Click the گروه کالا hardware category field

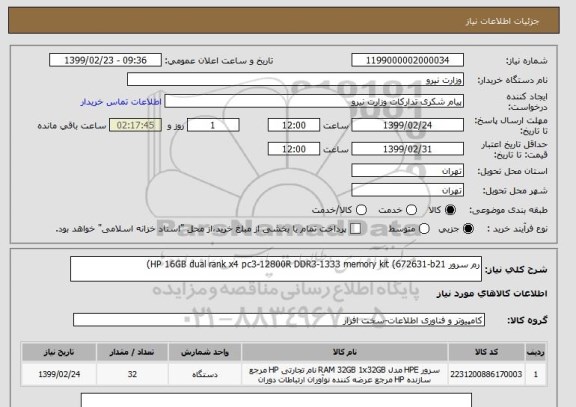point(279,320)
